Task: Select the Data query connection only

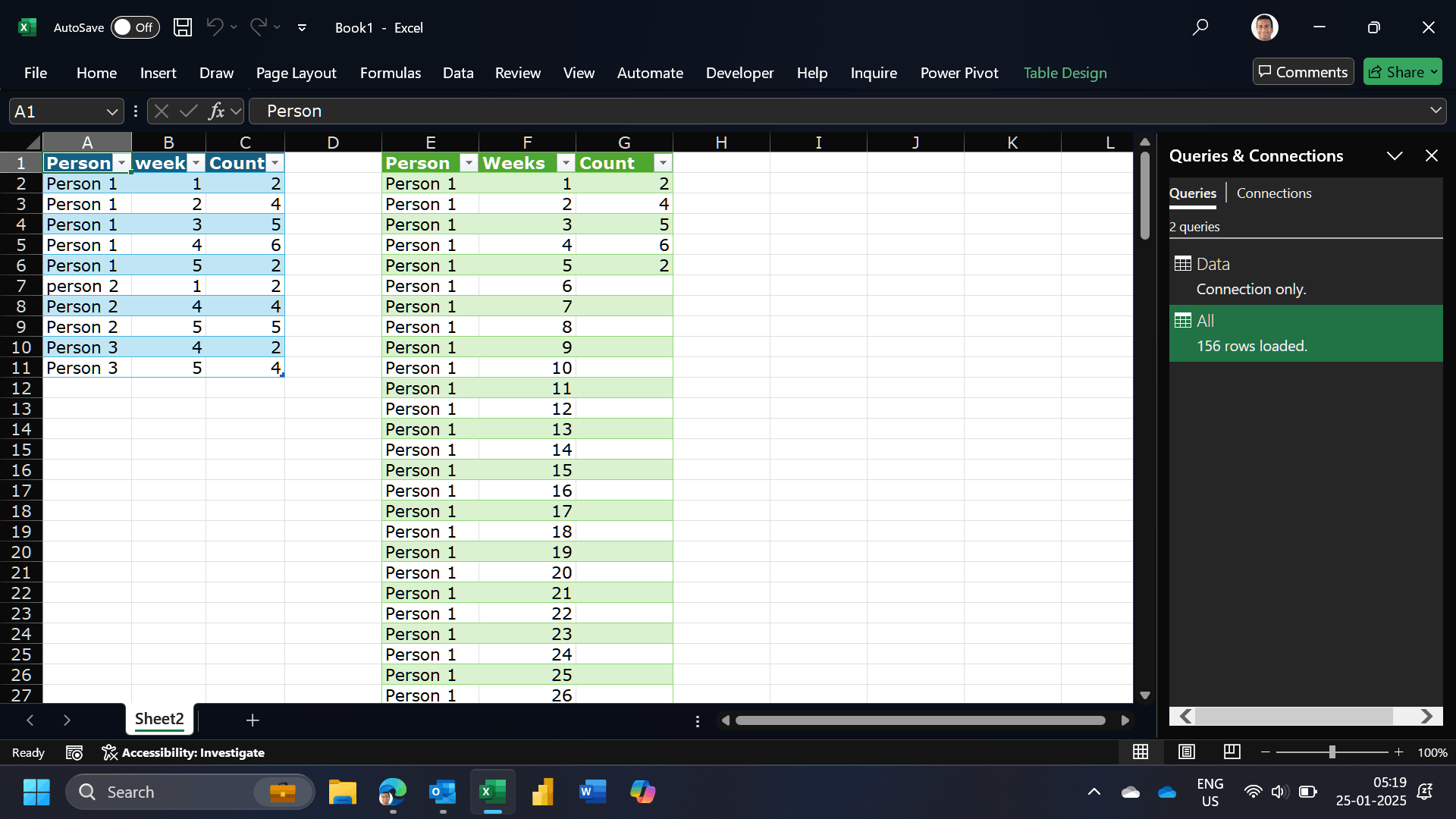Action: [1306, 276]
